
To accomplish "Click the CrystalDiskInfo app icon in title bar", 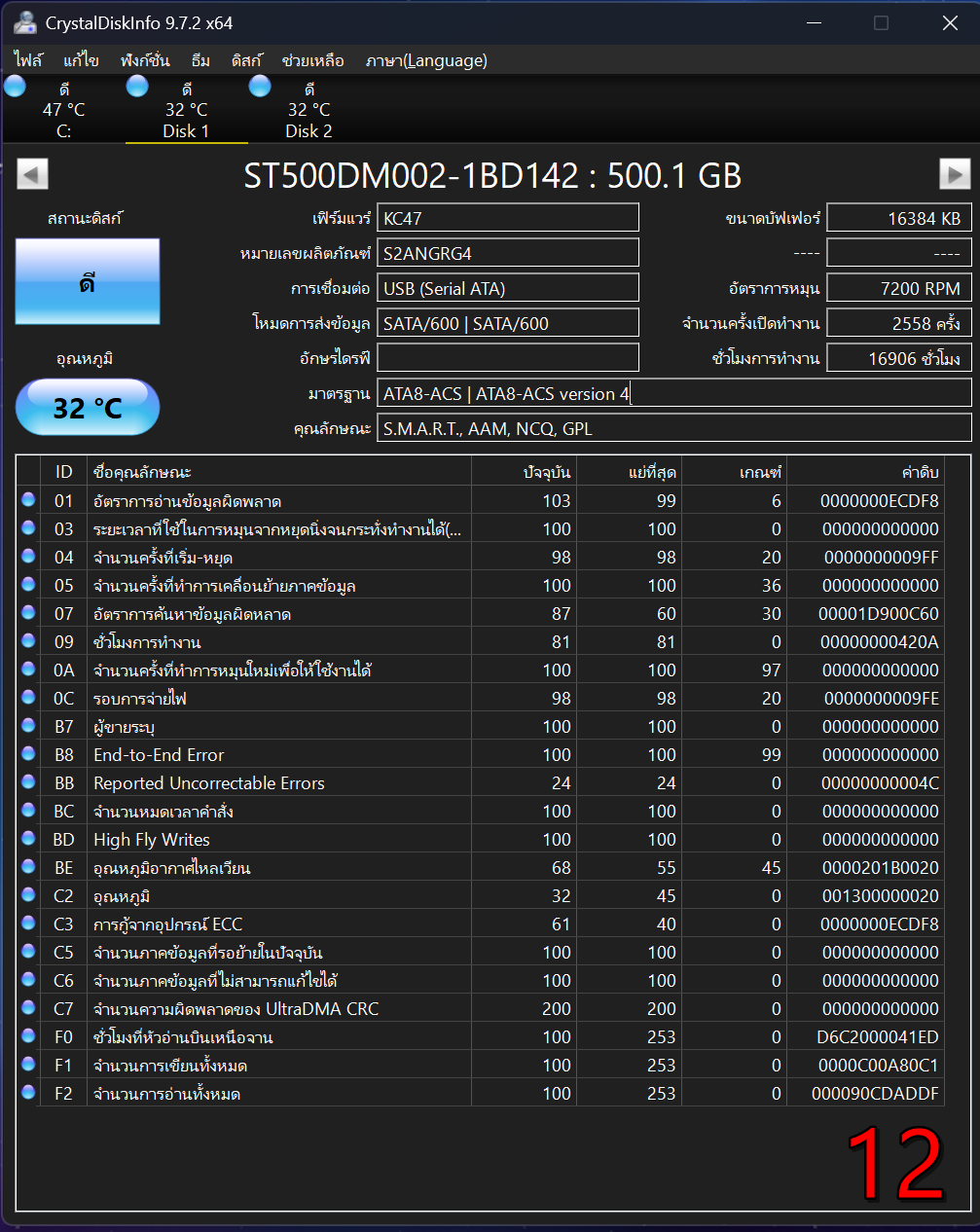I will (x=24, y=22).
